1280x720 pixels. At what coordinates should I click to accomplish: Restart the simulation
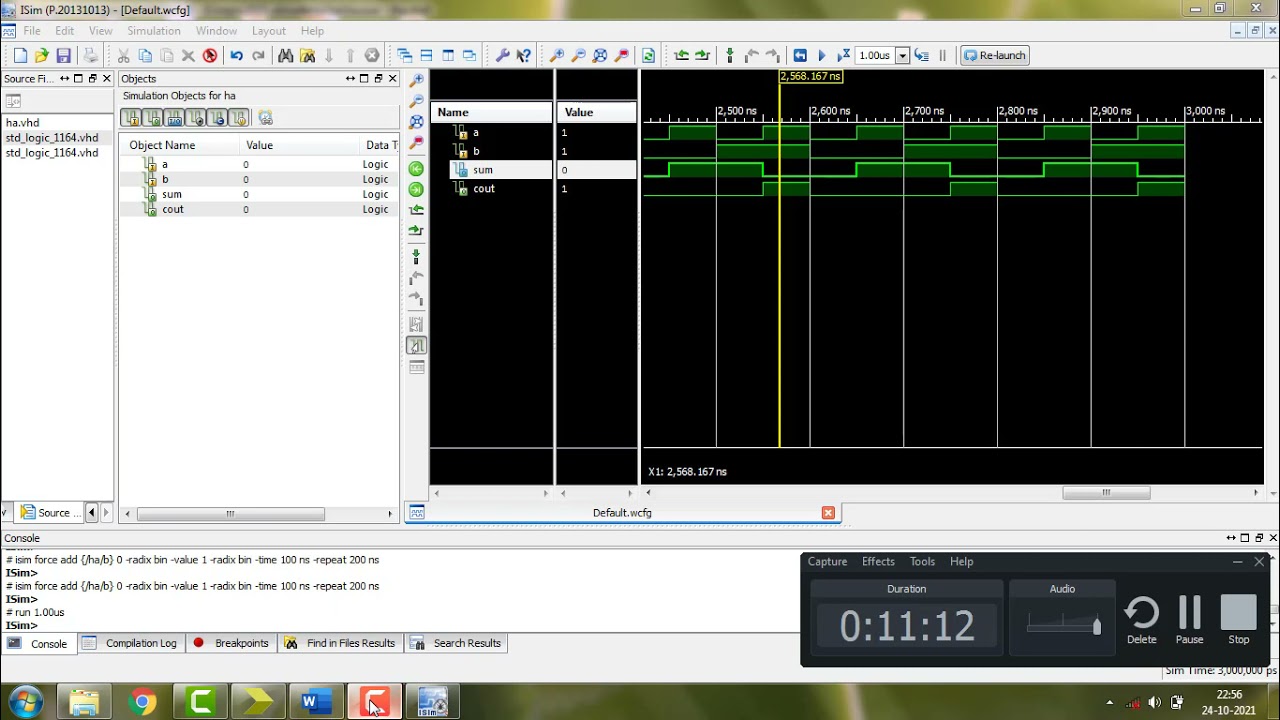pos(800,56)
